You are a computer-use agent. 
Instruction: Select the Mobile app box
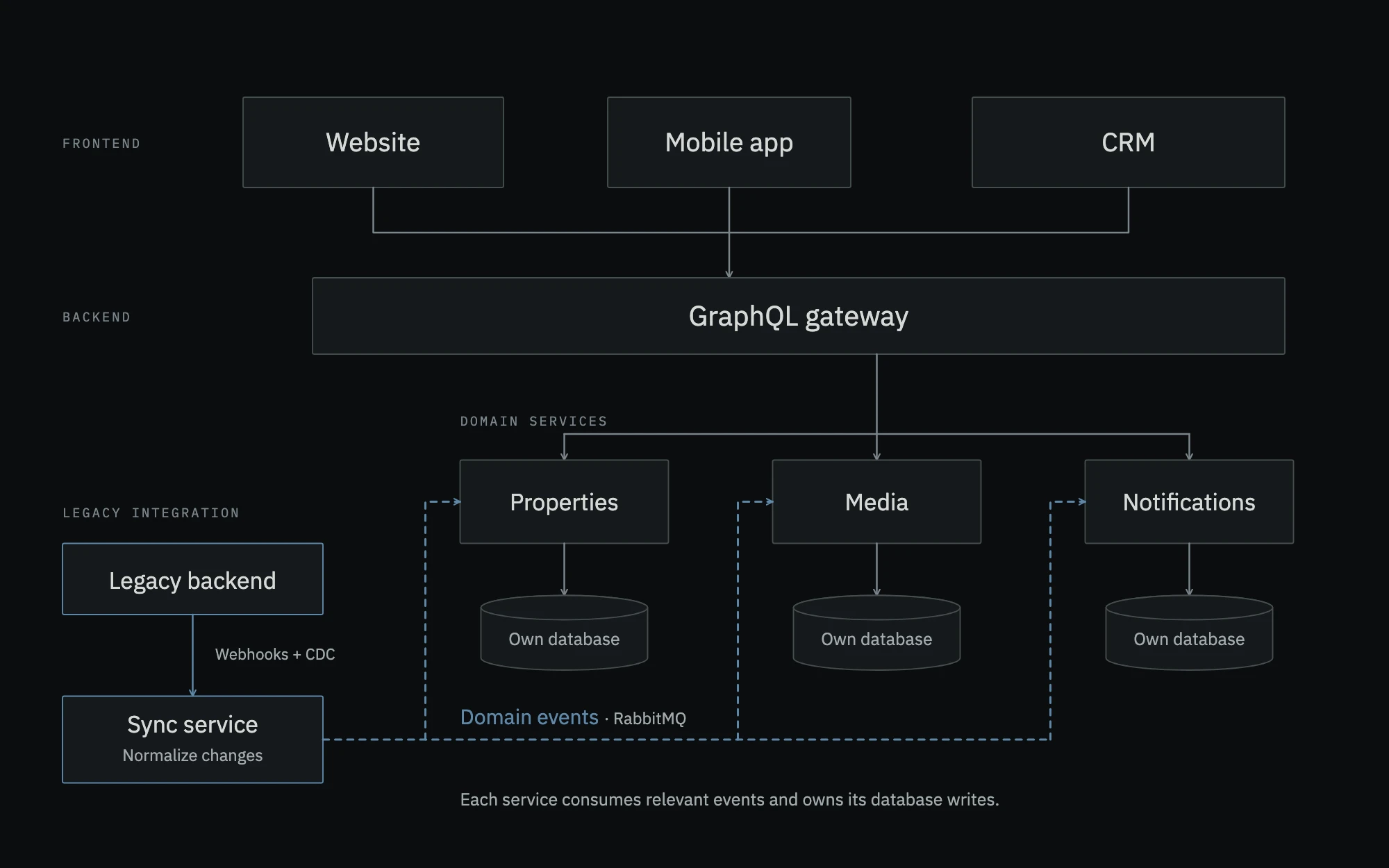click(x=729, y=142)
